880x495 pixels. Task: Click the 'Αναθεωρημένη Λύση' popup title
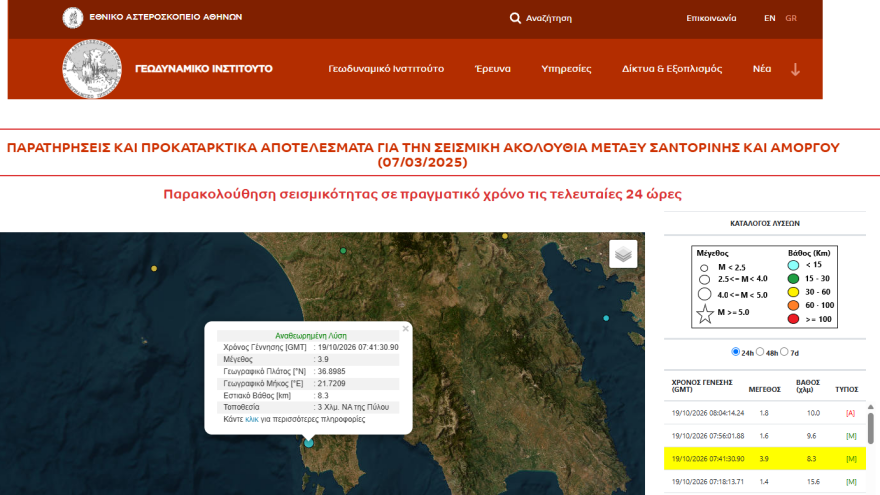click(311, 336)
